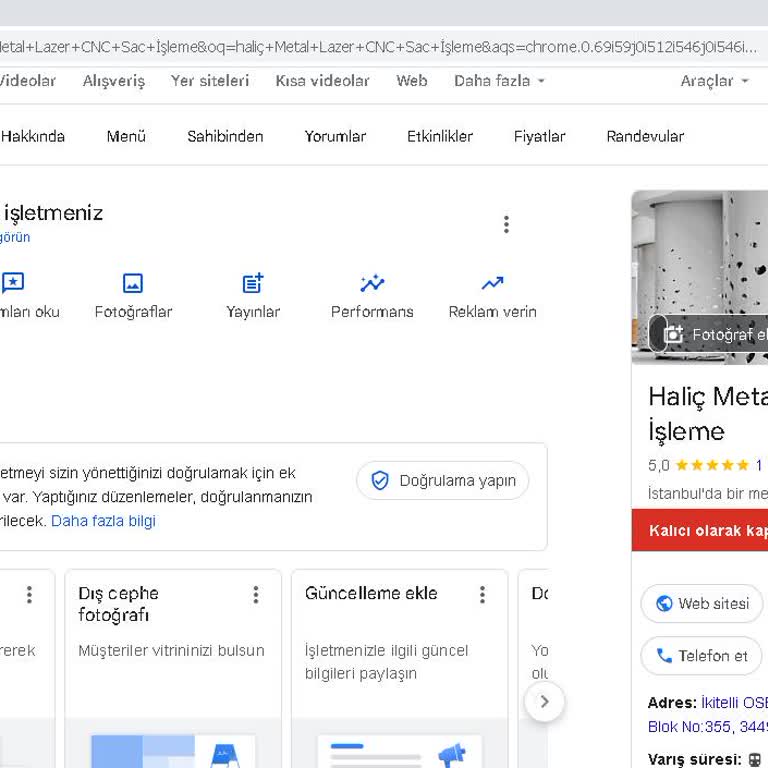This screenshot has height=768, width=768.
Task: Click the Haliç Metal business name heading
Action: tap(708, 414)
